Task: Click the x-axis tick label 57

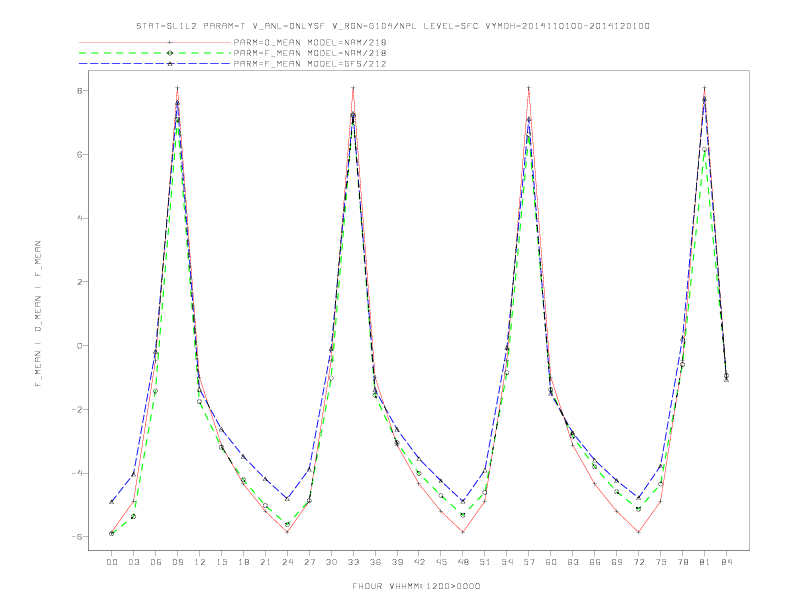Action: 529,562
